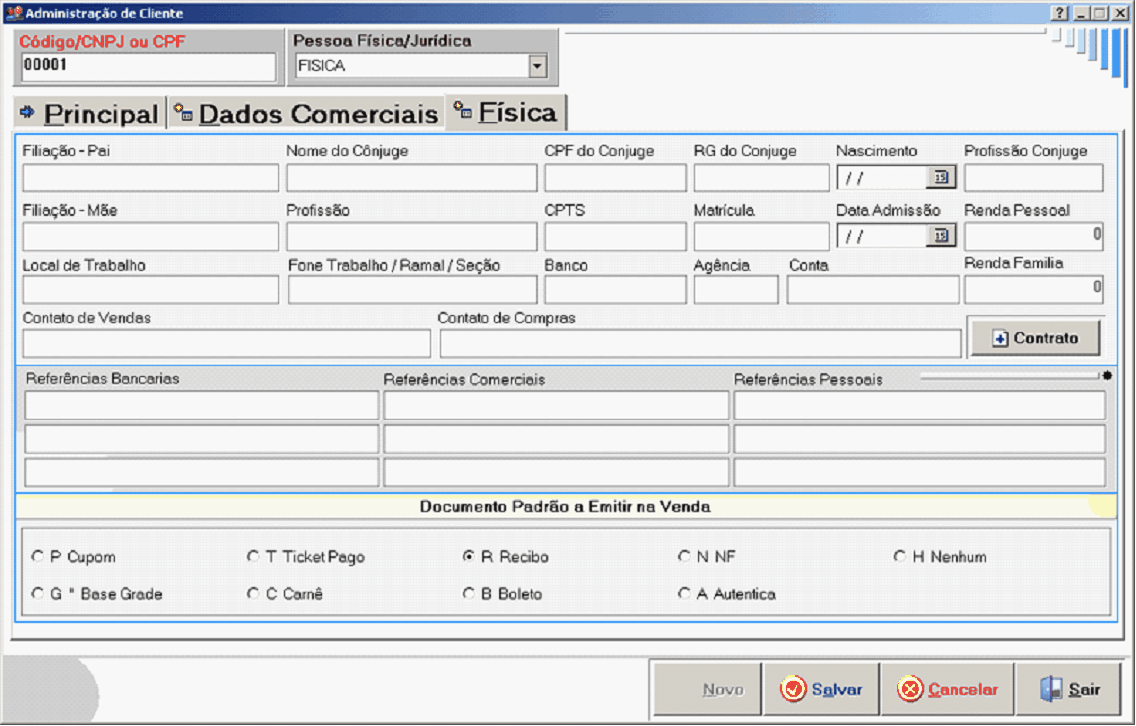This screenshot has width=1136, height=726.
Task: Click the Contrato button
Action: tap(1035, 338)
